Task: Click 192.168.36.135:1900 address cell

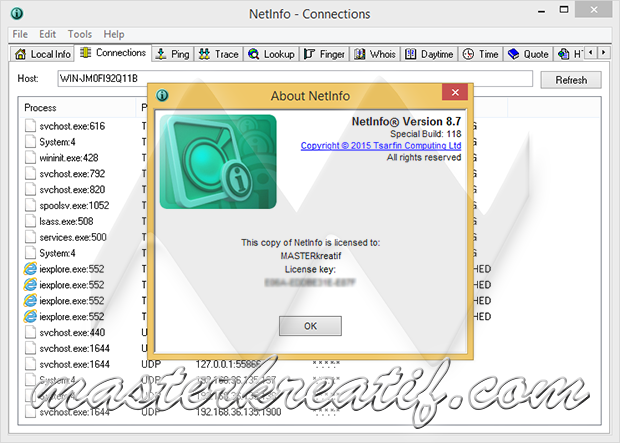Action: (x=238, y=412)
